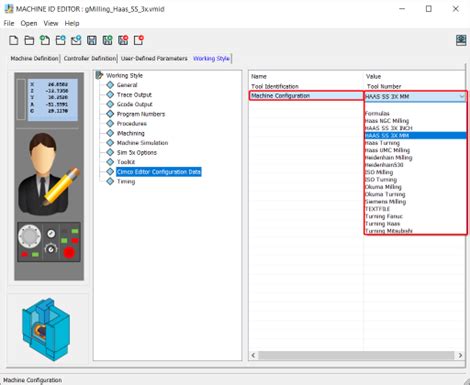Switch to the Machine Definition tab
This screenshot has height=385, width=470.
(34, 58)
